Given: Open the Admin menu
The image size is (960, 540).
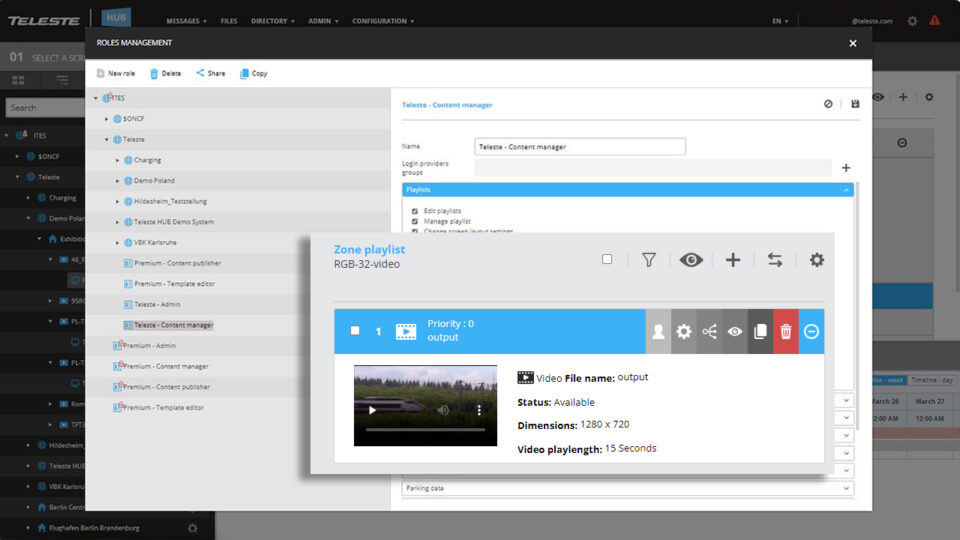Looking at the screenshot, I should click(323, 21).
